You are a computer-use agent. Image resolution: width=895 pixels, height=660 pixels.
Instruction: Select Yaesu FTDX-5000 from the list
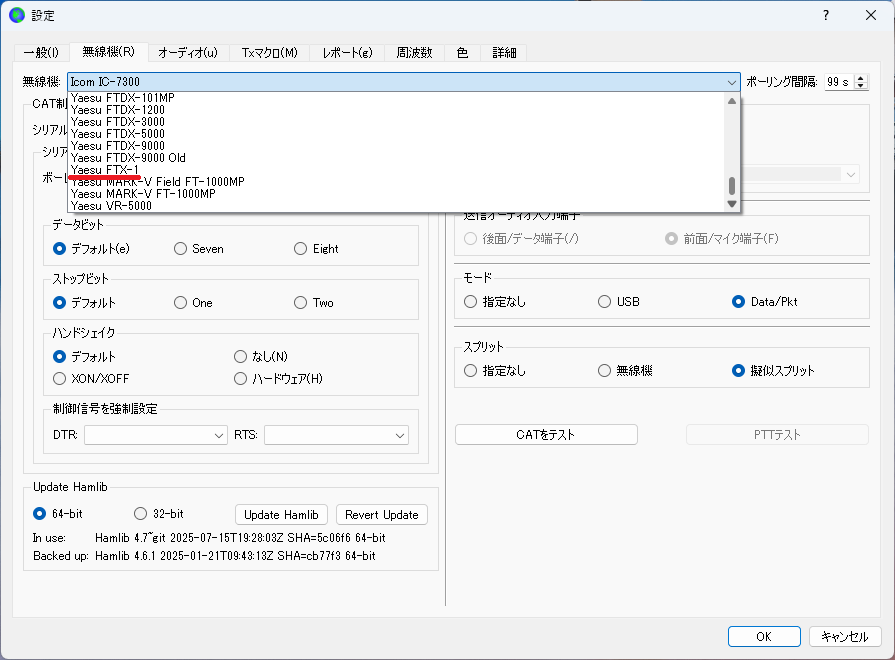(x=396, y=134)
